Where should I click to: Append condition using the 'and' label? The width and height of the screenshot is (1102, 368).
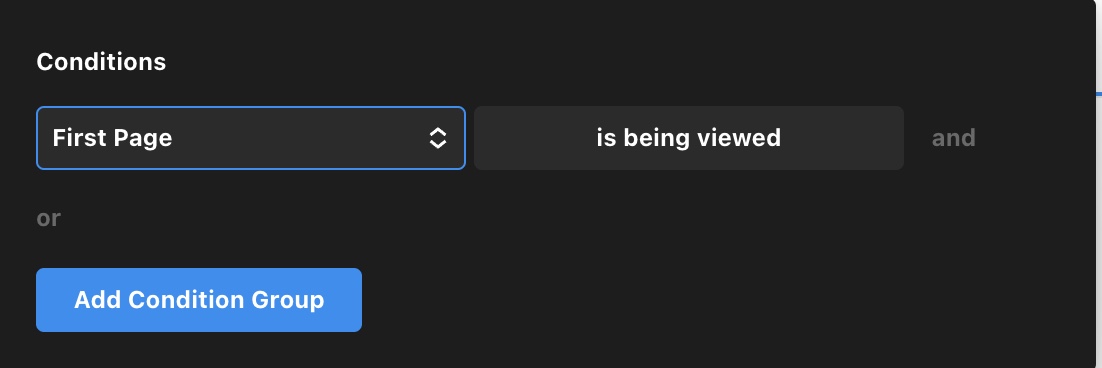tap(953, 138)
